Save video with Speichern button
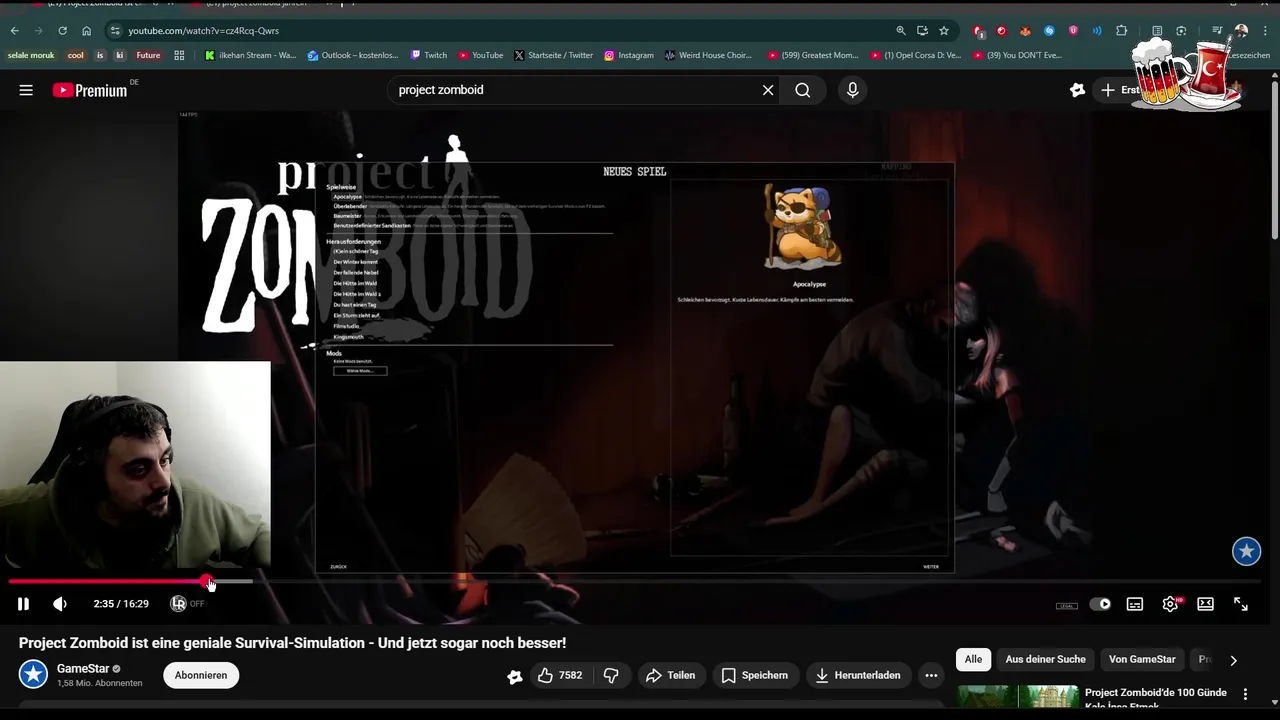This screenshot has width=1280, height=720. 755,675
